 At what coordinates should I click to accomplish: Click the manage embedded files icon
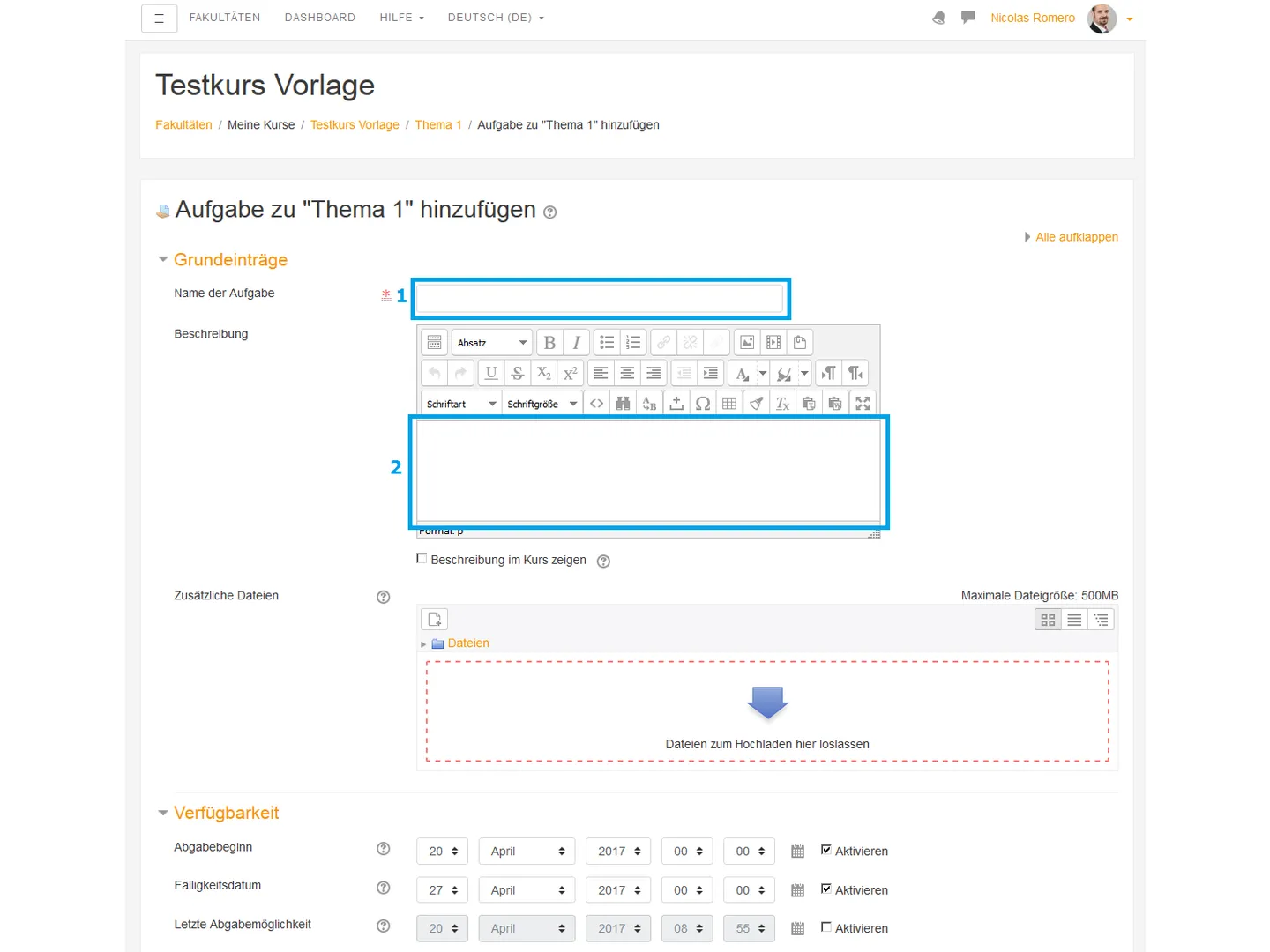coord(800,343)
